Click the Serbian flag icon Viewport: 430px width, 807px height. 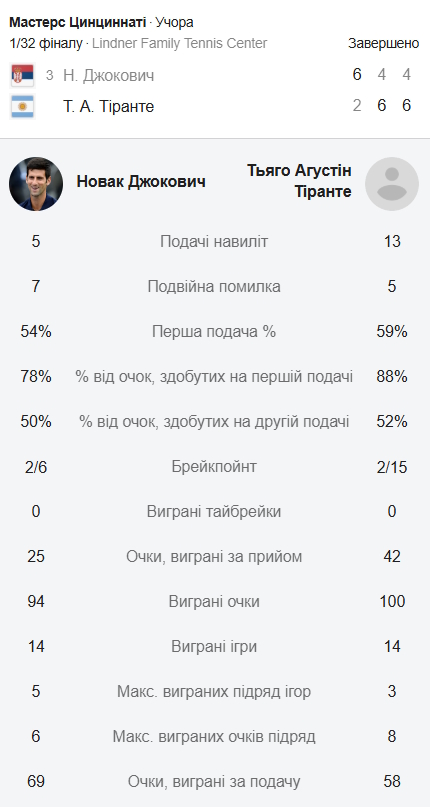(x=22, y=75)
